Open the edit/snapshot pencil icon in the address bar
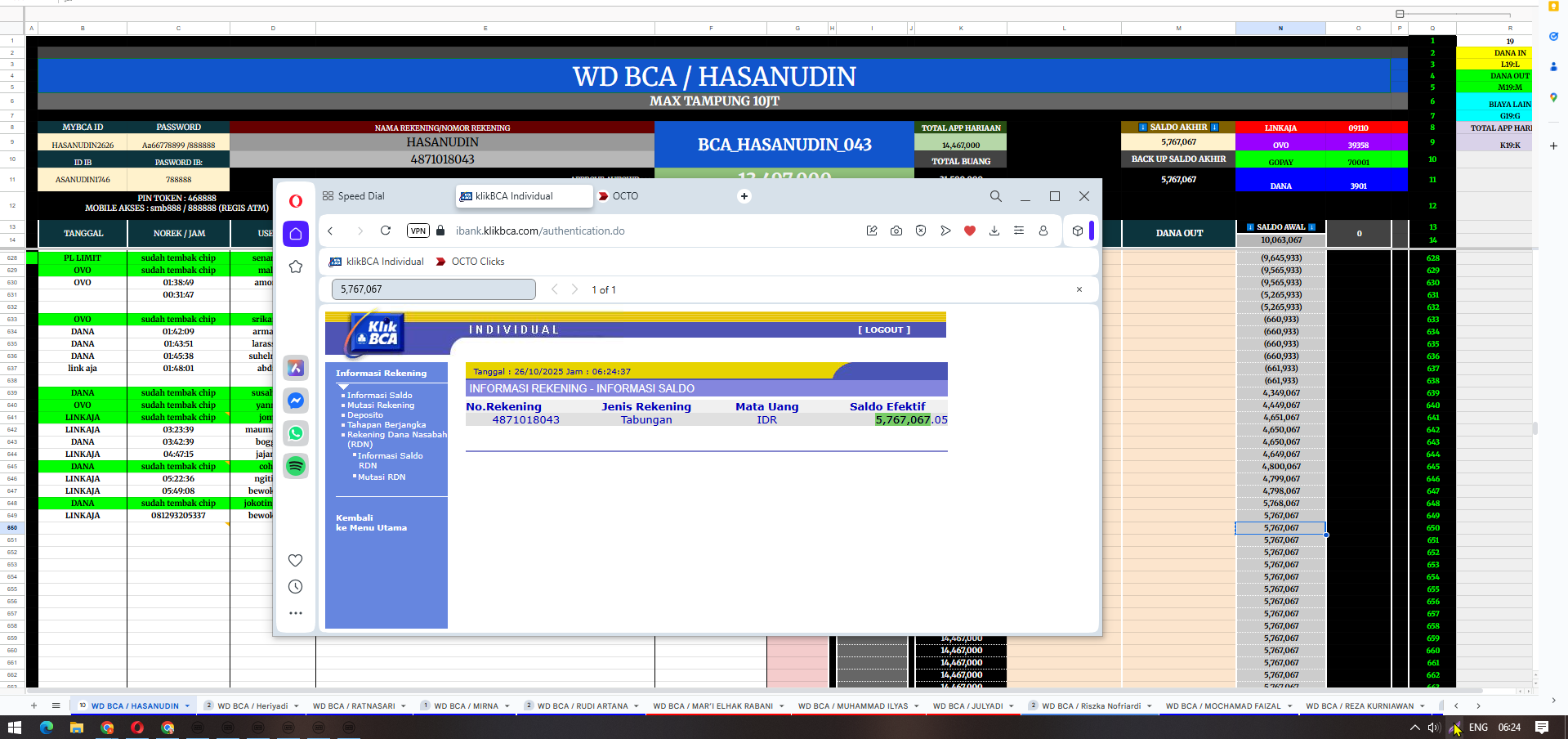This screenshot has height=739, width=1568. [x=872, y=231]
